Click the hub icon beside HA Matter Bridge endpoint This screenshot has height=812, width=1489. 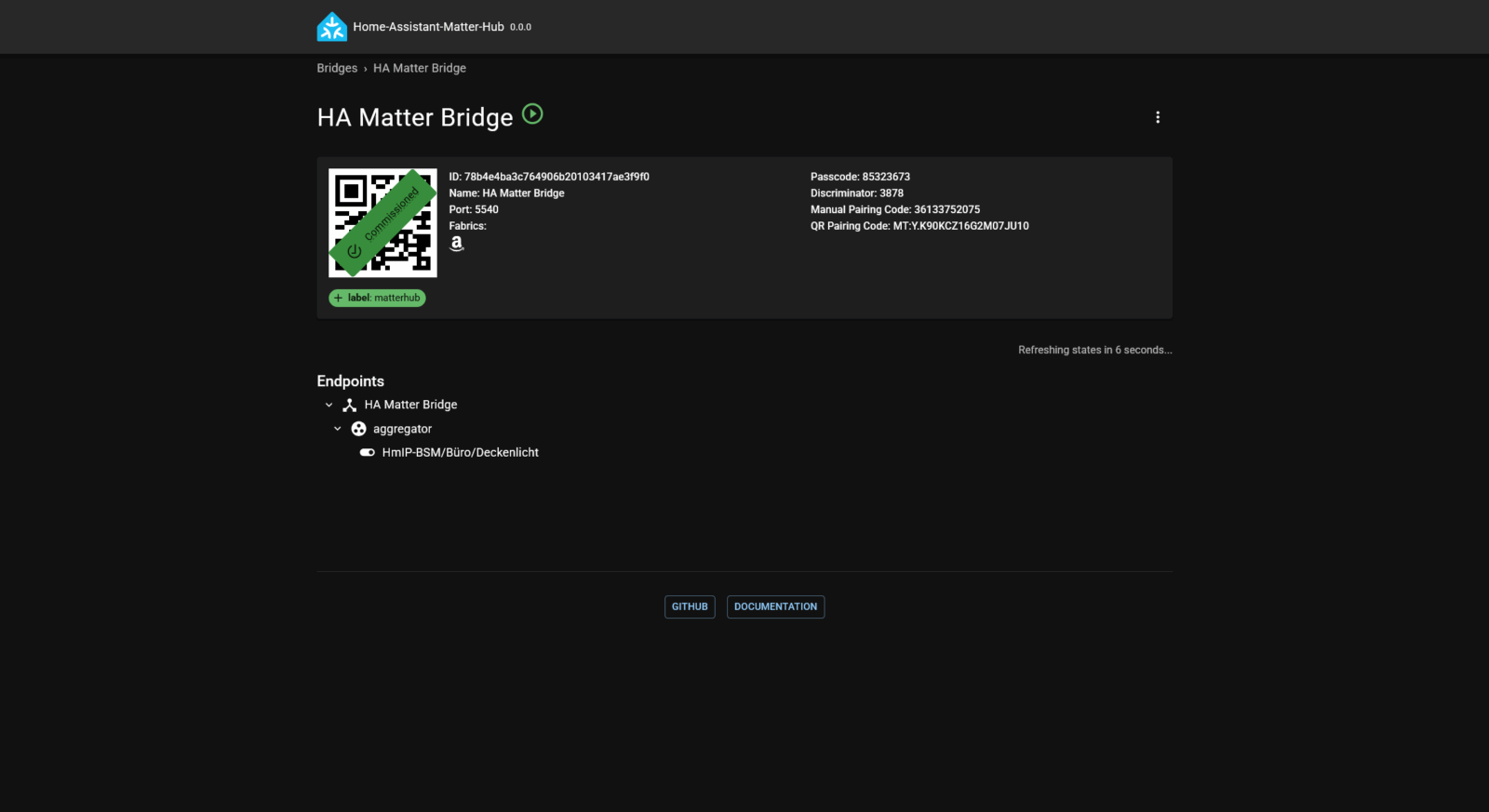click(350, 406)
